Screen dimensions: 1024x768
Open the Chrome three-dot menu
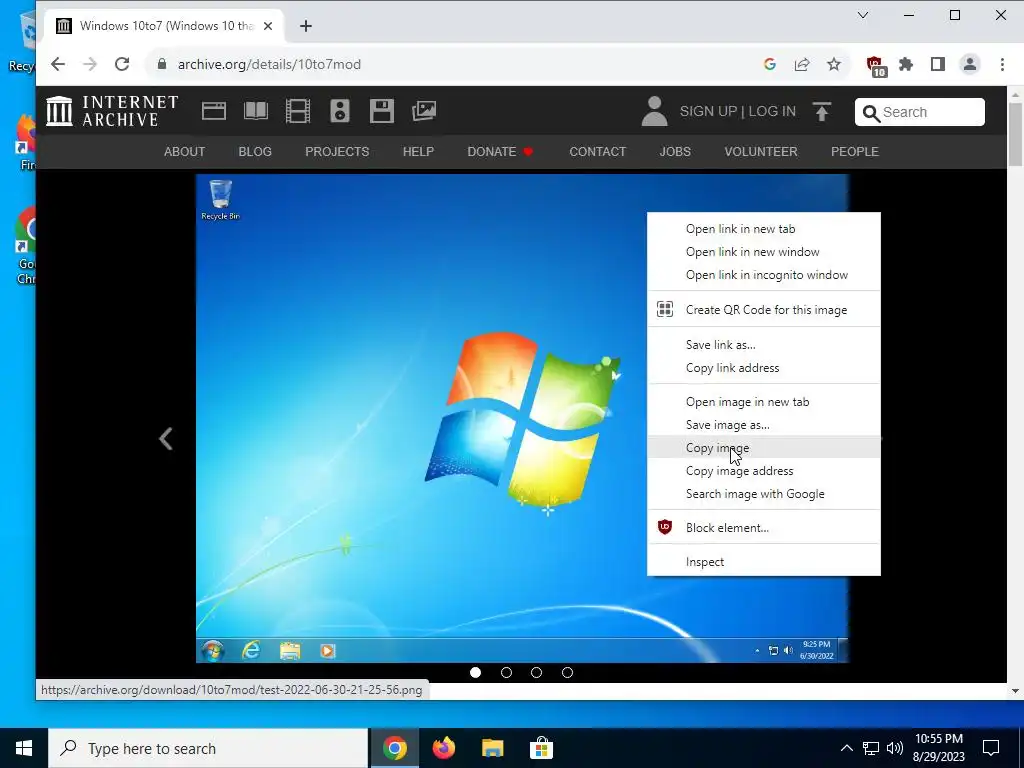click(x=1002, y=64)
